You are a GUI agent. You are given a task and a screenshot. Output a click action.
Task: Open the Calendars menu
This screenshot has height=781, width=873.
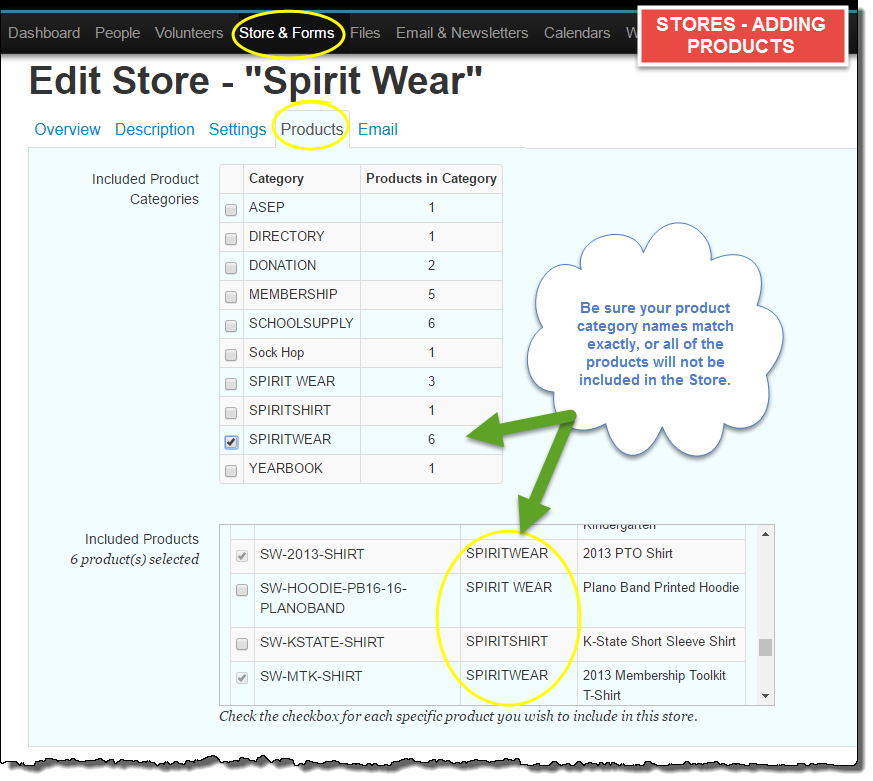click(x=577, y=33)
